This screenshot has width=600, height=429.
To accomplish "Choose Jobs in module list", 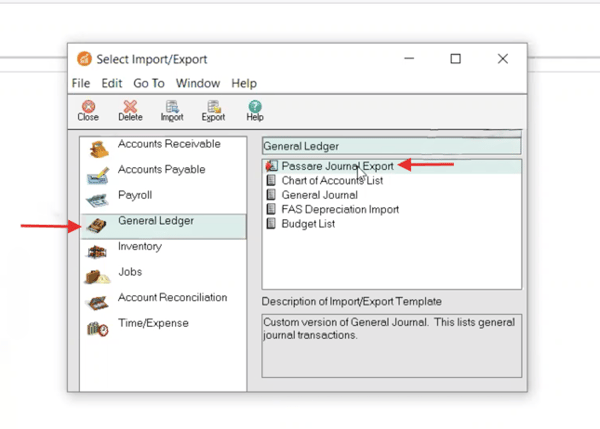I will coord(163,277).
